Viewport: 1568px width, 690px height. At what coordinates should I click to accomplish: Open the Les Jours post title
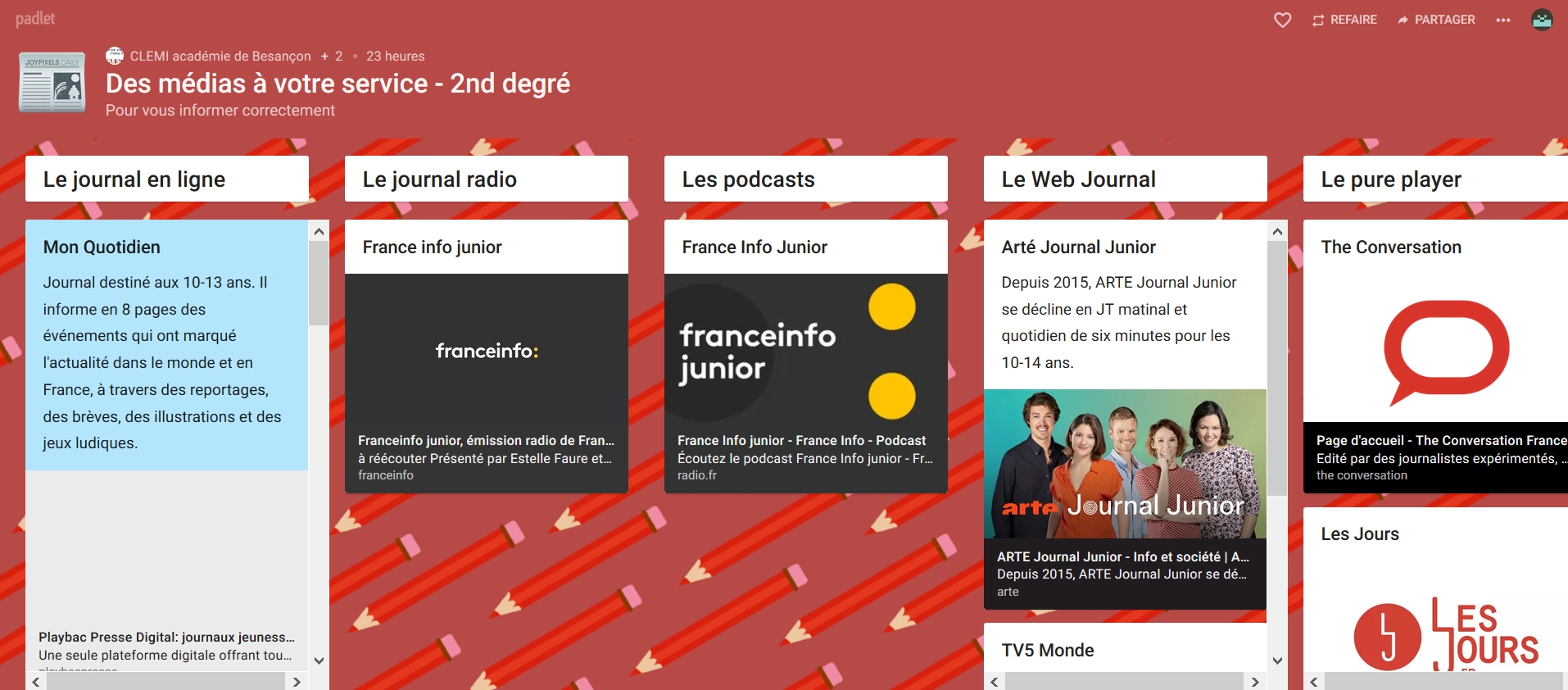[x=1360, y=533]
